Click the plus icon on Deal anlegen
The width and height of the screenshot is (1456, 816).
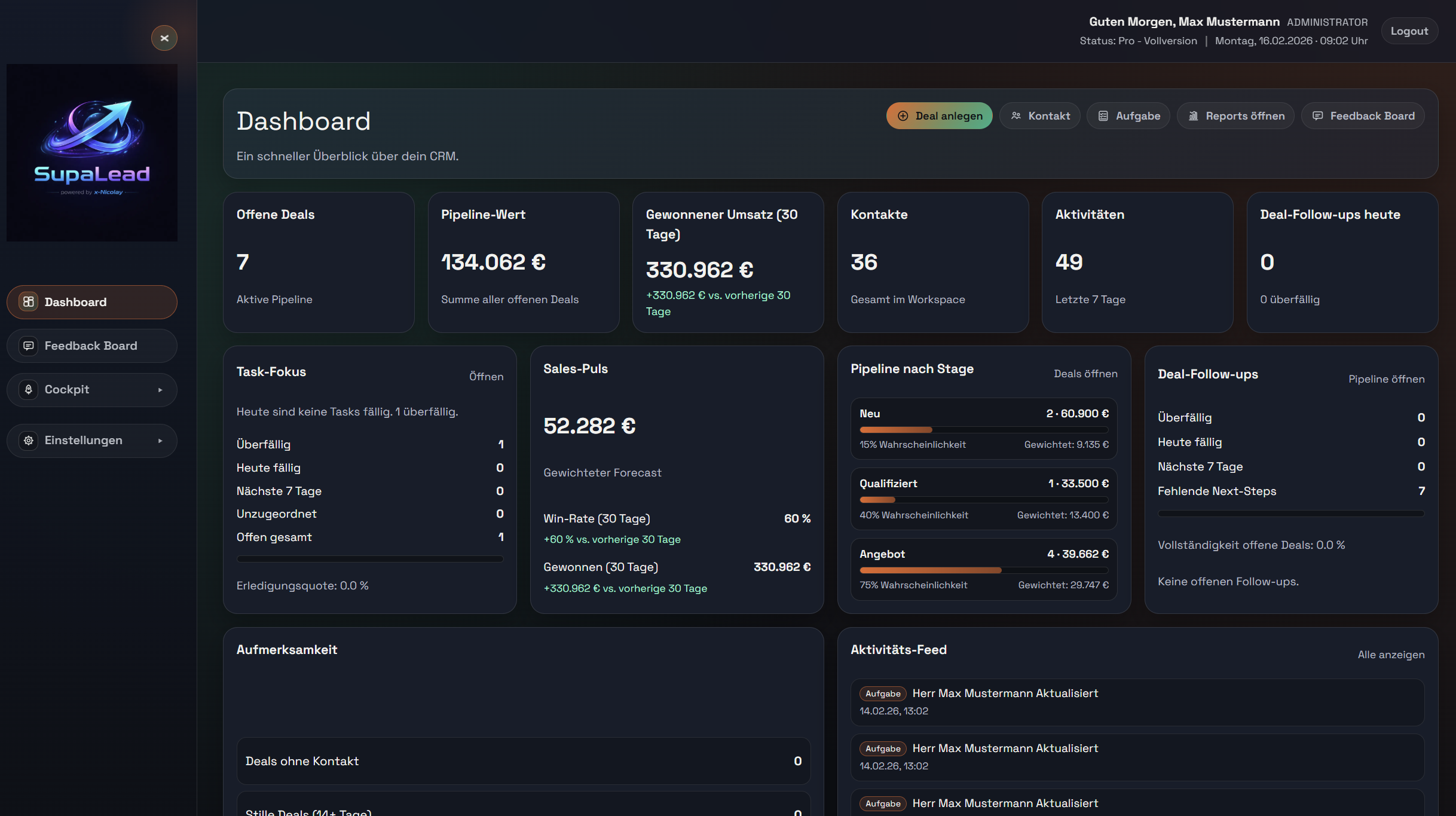click(902, 116)
